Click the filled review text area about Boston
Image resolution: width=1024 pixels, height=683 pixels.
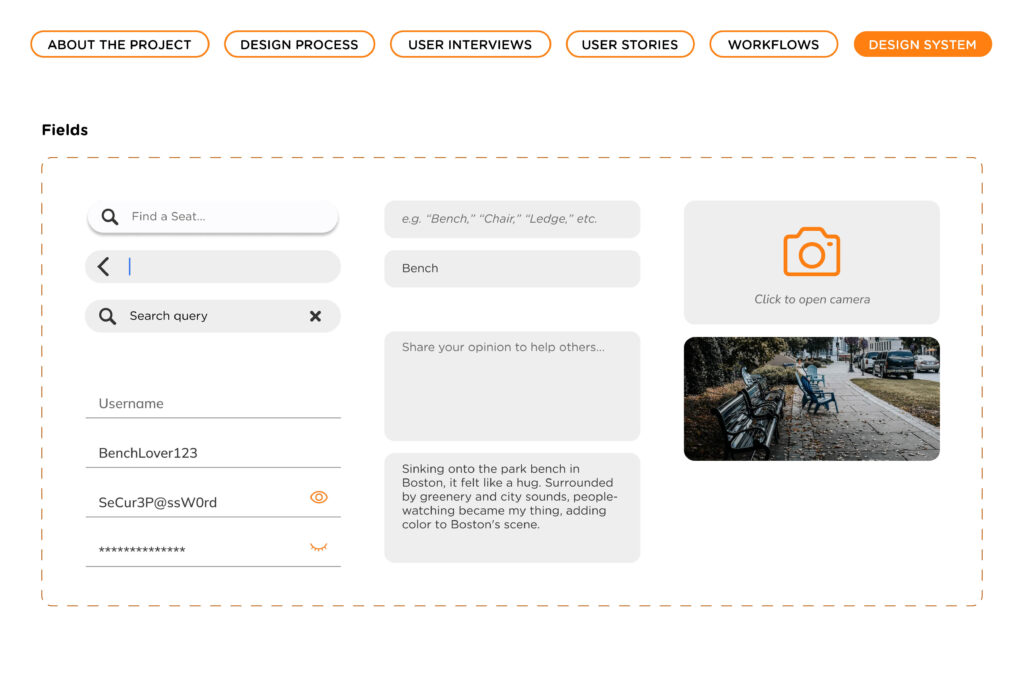coord(512,507)
